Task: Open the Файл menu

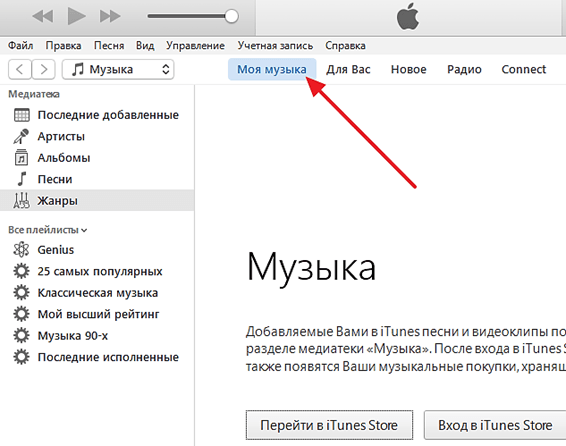Action: click(x=21, y=46)
